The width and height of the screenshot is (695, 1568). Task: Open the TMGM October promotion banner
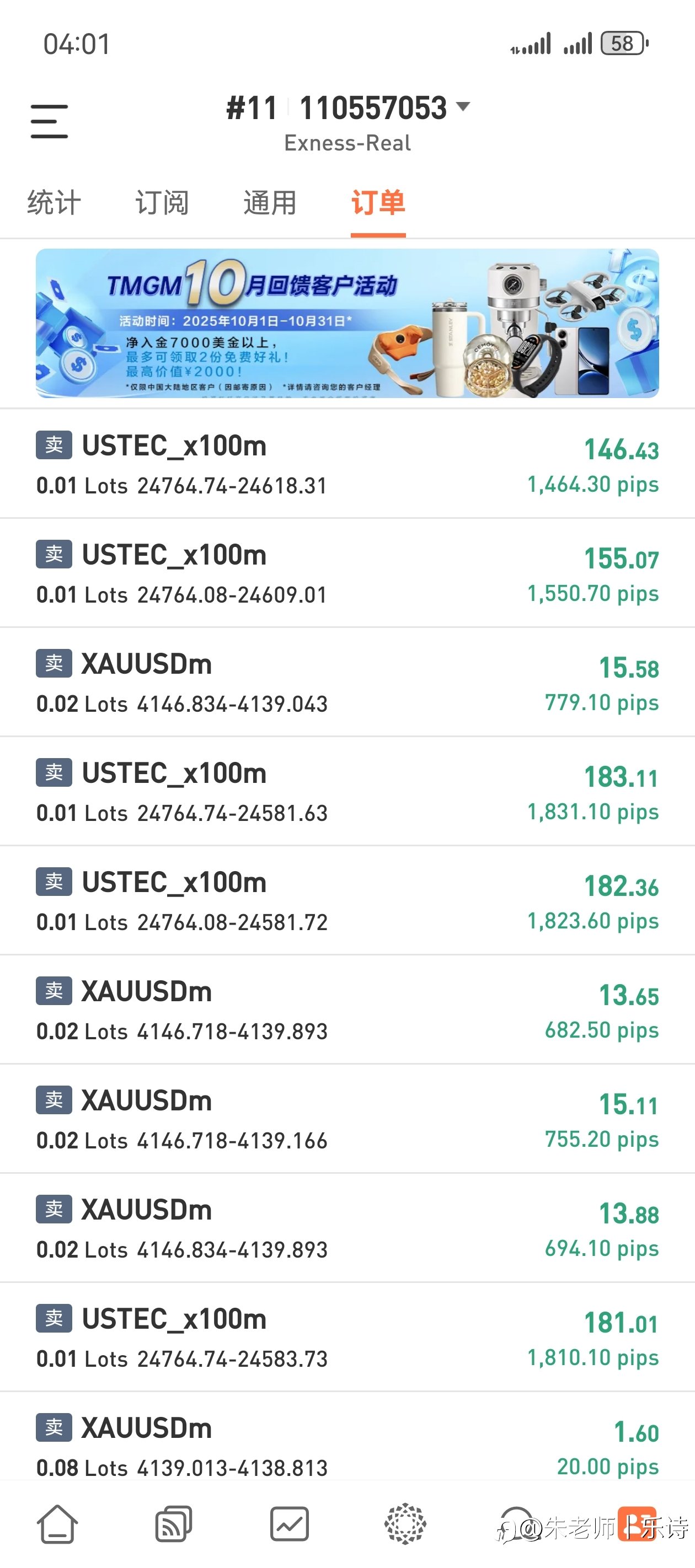tap(347, 323)
